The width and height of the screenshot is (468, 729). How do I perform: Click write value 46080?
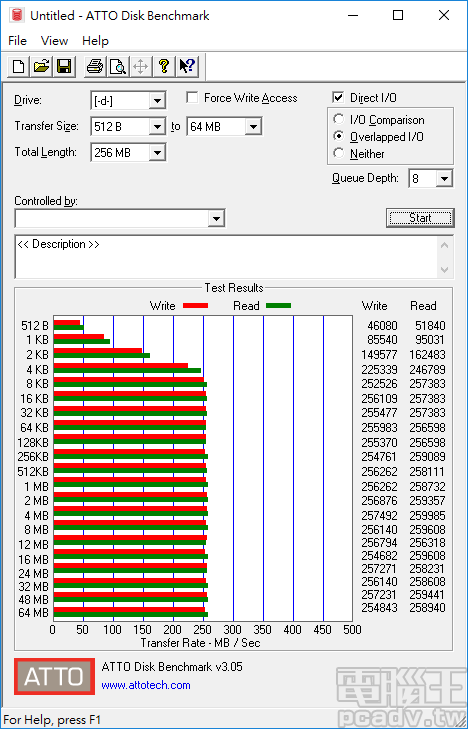coord(383,326)
